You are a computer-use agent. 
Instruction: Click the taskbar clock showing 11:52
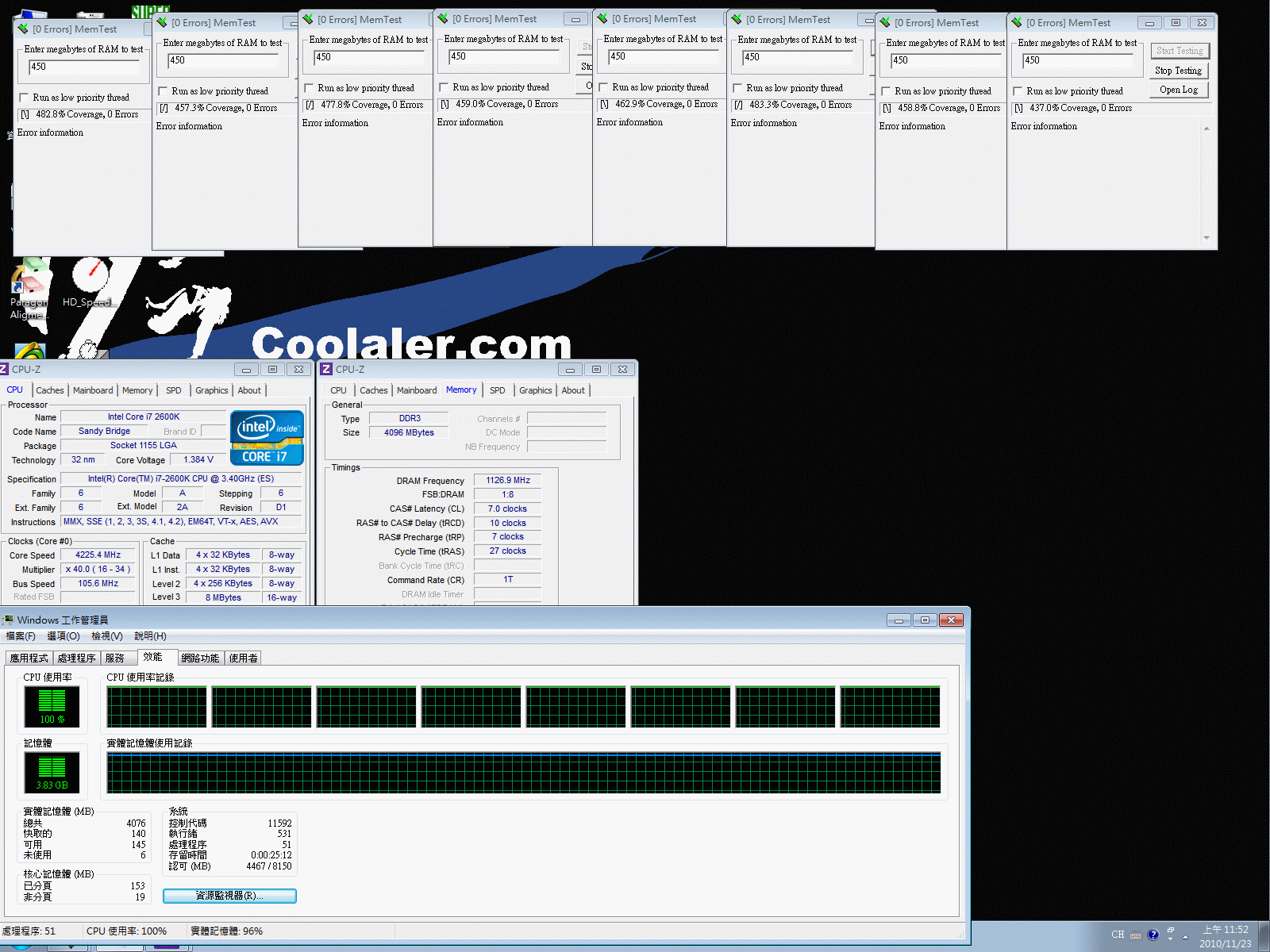pyautogui.click(x=1226, y=936)
